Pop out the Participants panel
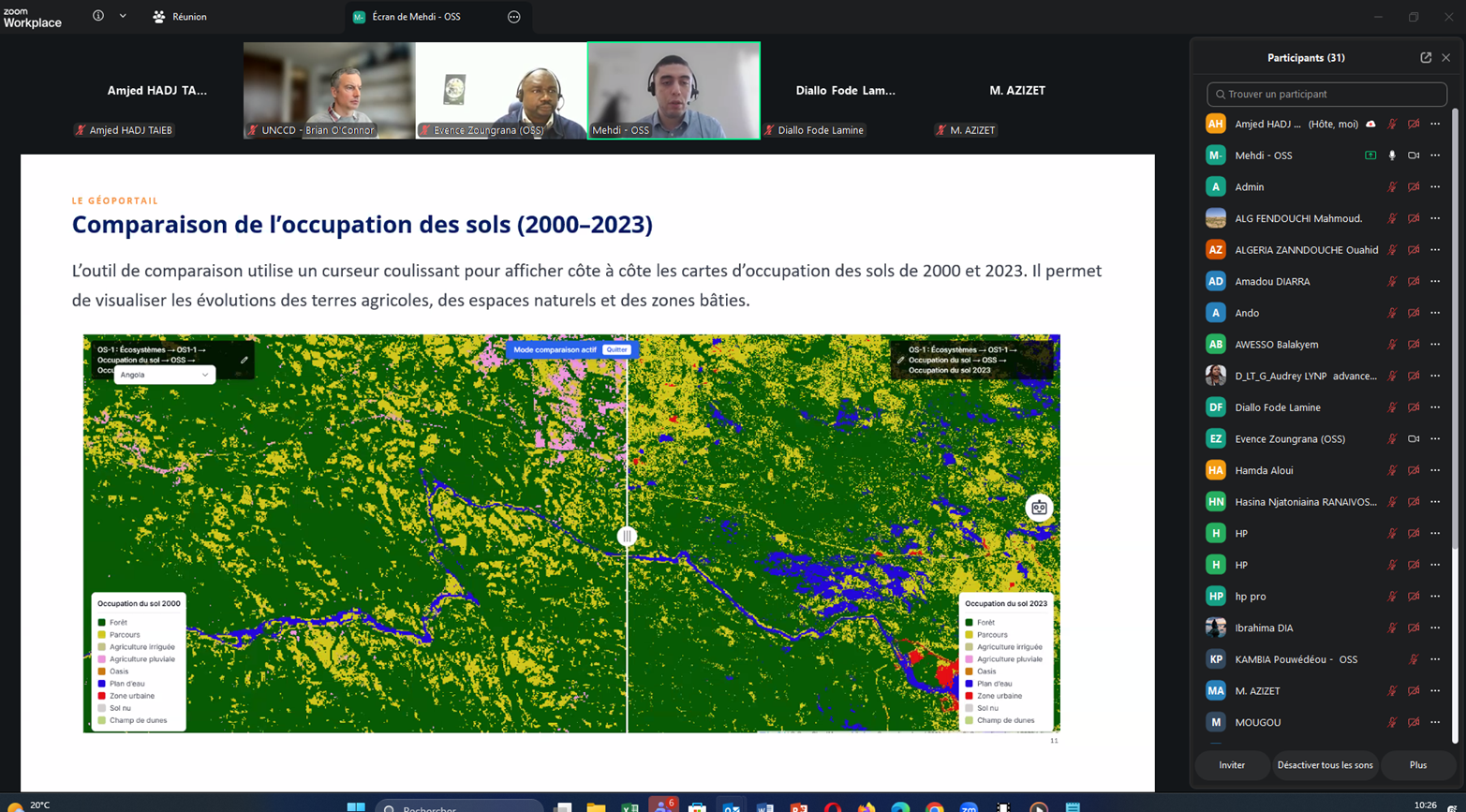Viewport: 1466px width, 812px height. (x=1426, y=58)
